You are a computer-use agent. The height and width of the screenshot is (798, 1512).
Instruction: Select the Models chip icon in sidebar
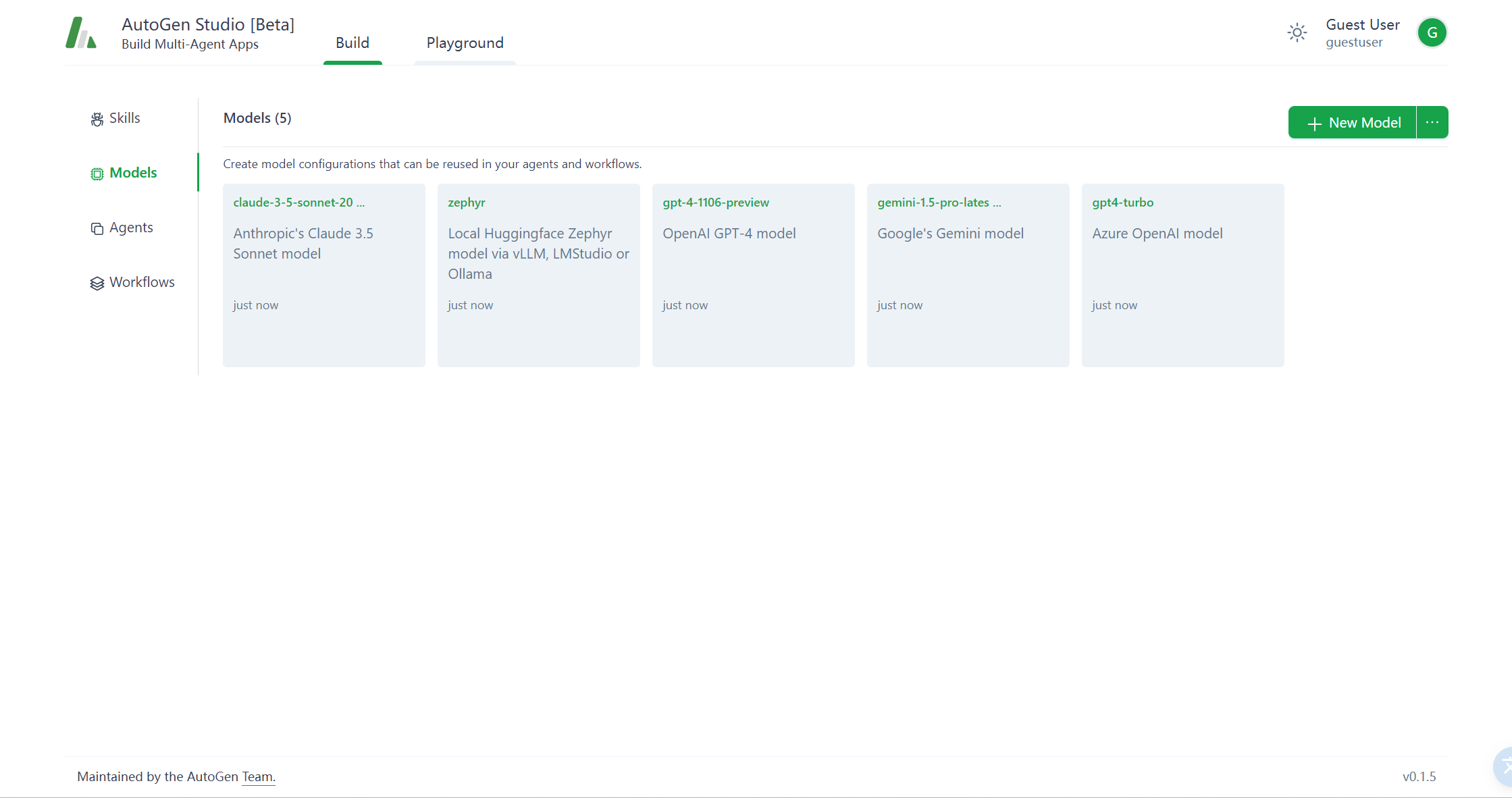click(97, 174)
